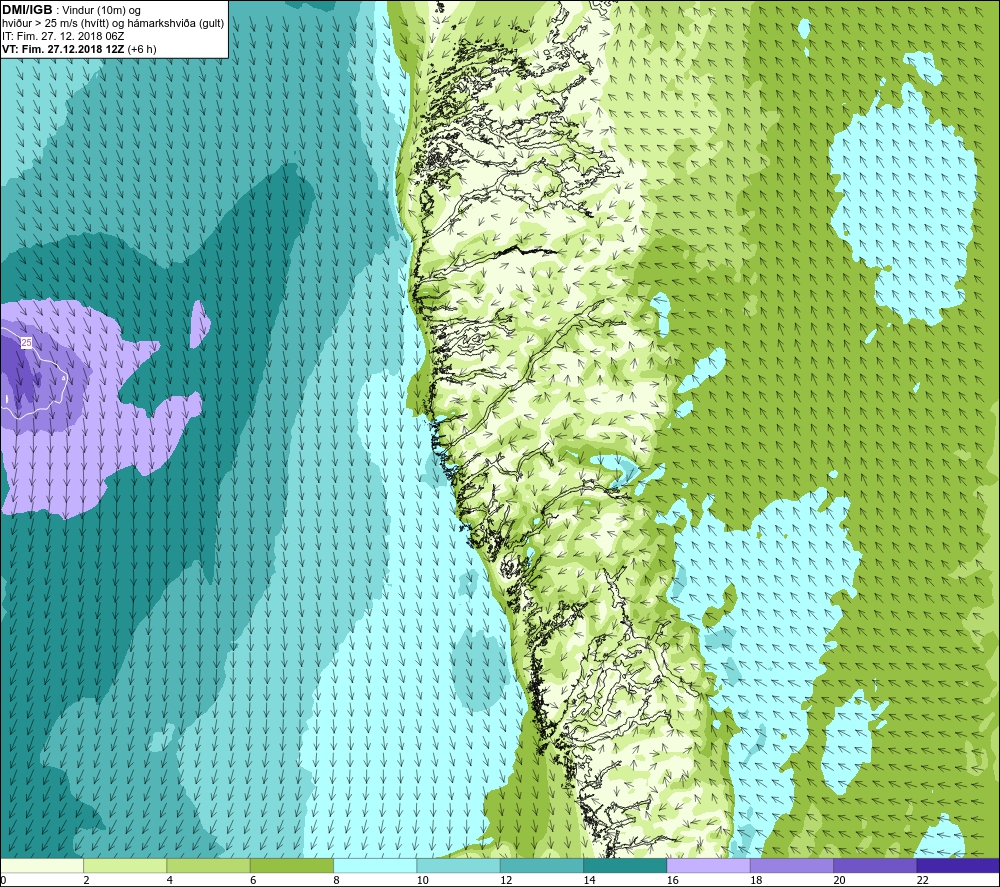
Task: Select the dark indigo 22+ m/s swatch
Action: [x=958, y=866]
